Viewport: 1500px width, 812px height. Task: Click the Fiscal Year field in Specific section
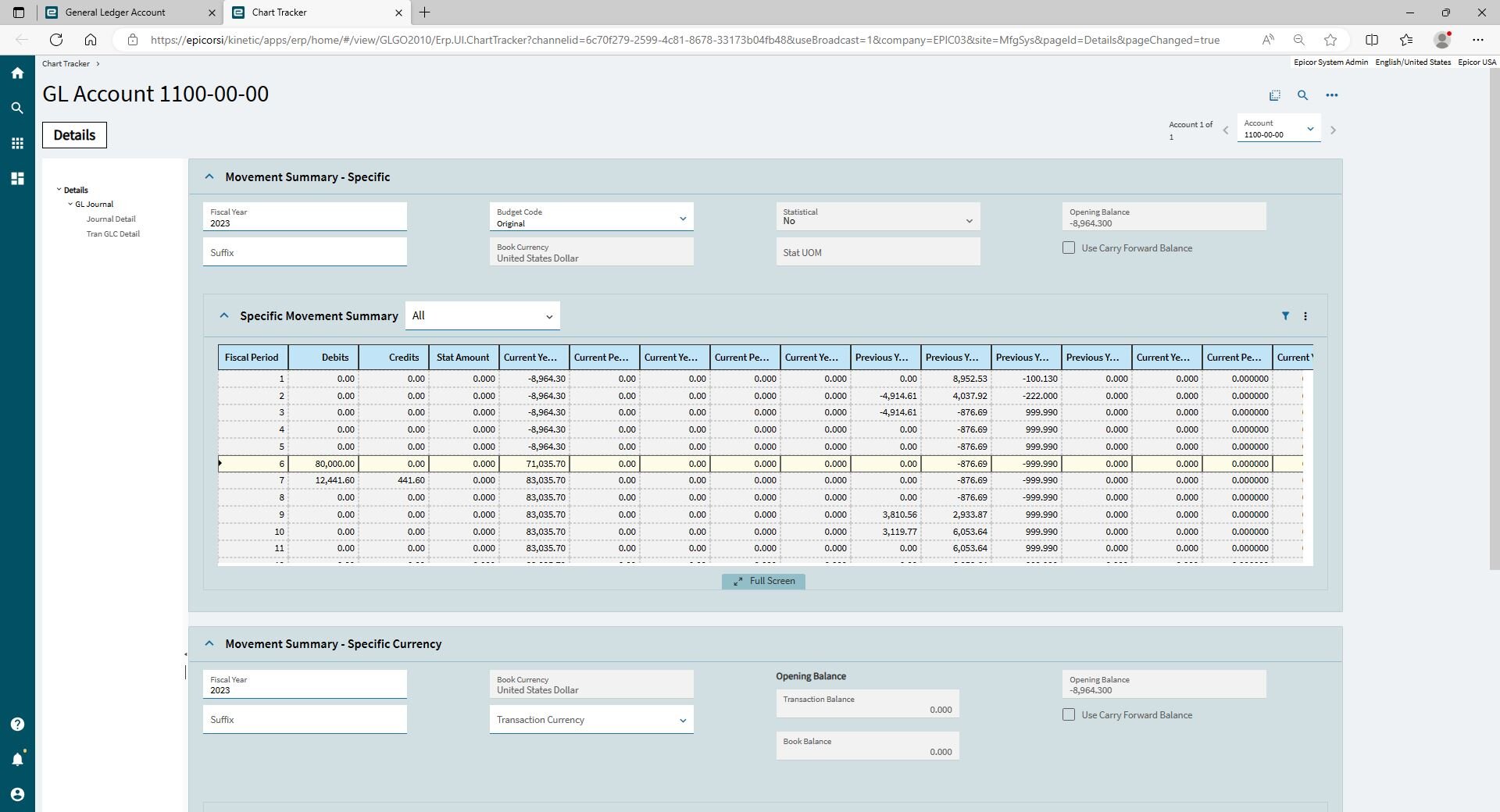click(305, 218)
